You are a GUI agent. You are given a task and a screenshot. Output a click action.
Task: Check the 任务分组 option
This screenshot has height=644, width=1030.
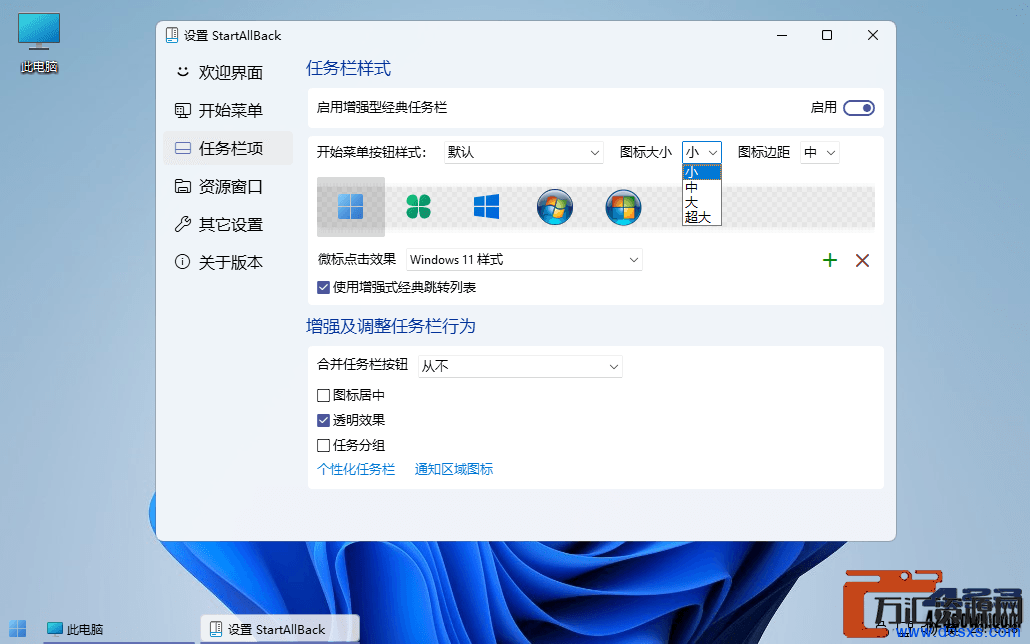[323, 445]
